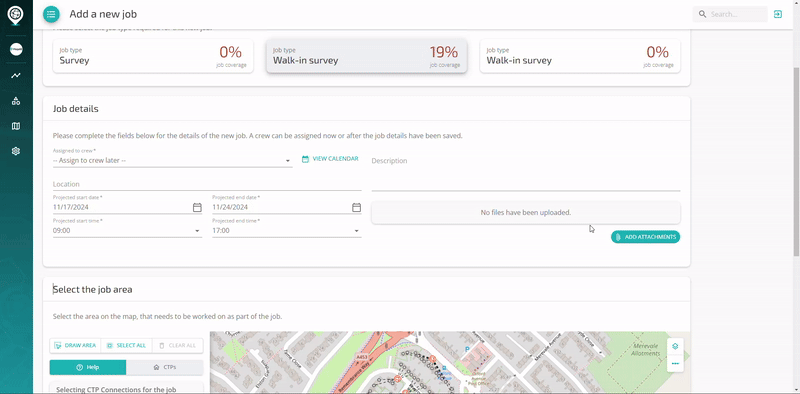800x394 pixels.
Task: Open the settings gear in sidebar
Action: (x=16, y=151)
